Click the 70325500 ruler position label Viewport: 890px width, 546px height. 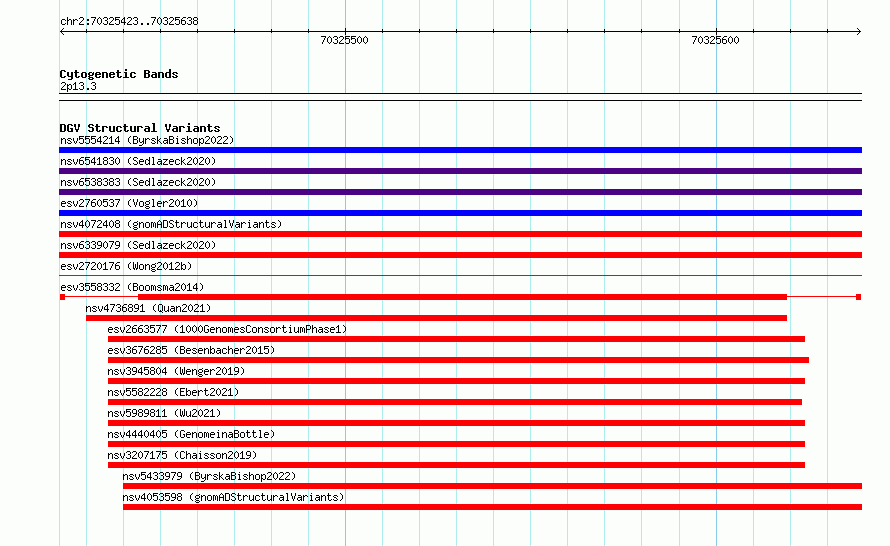click(x=345, y=40)
